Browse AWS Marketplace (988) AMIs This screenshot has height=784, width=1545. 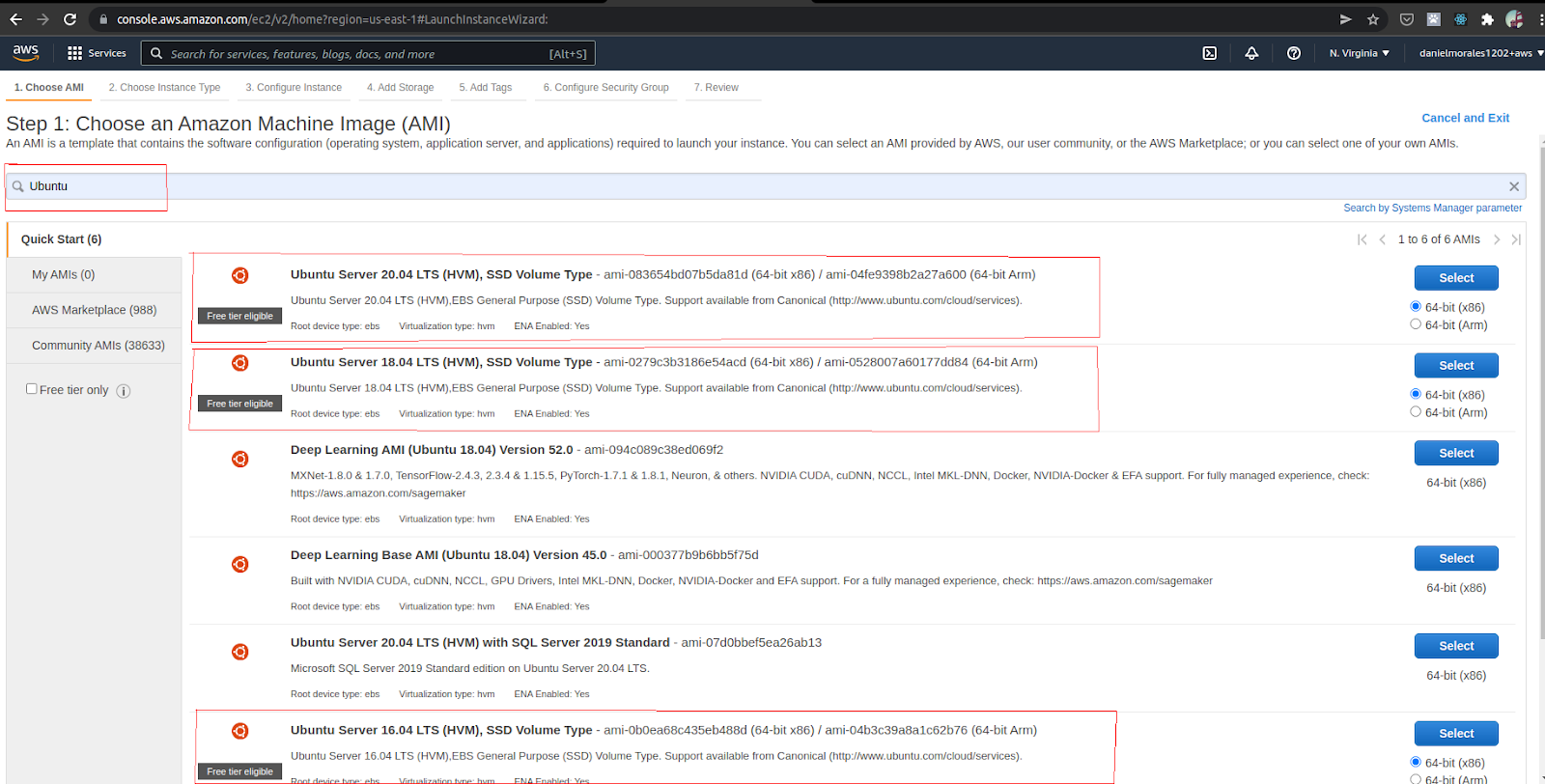click(x=94, y=310)
